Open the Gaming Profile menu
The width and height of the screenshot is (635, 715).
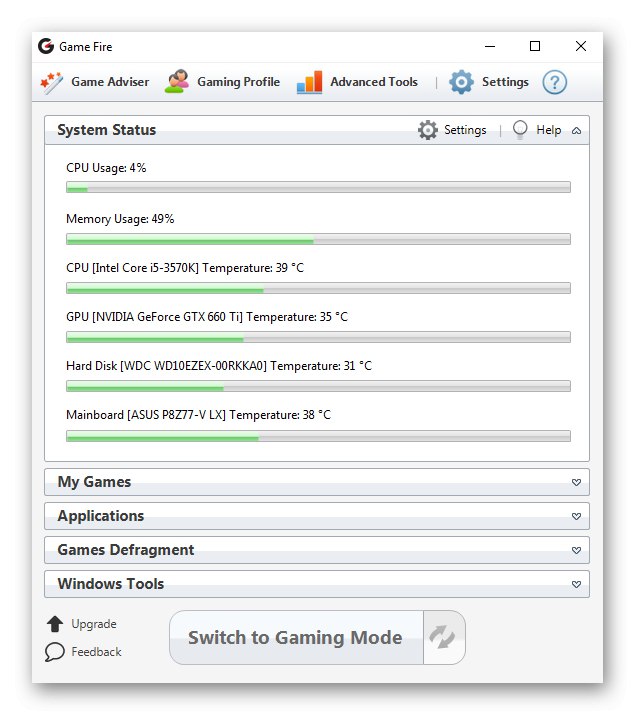pyautogui.click(x=238, y=82)
